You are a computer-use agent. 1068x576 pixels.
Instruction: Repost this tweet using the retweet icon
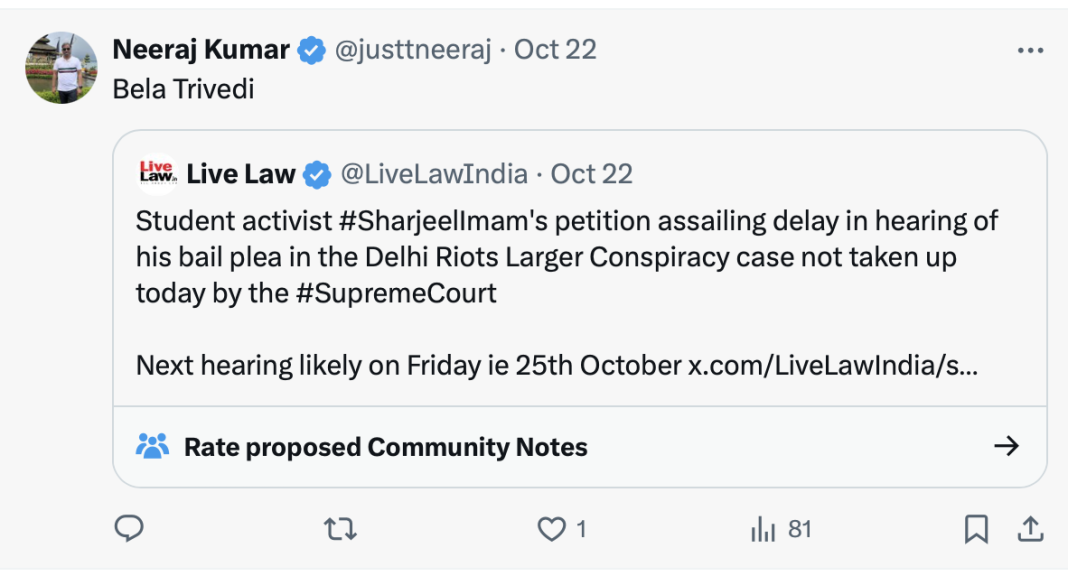point(340,529)
